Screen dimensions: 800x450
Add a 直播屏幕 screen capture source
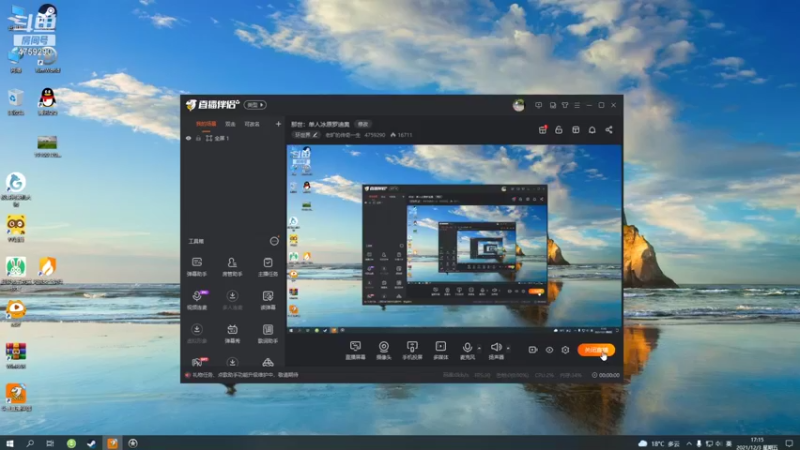click(355, 351)
